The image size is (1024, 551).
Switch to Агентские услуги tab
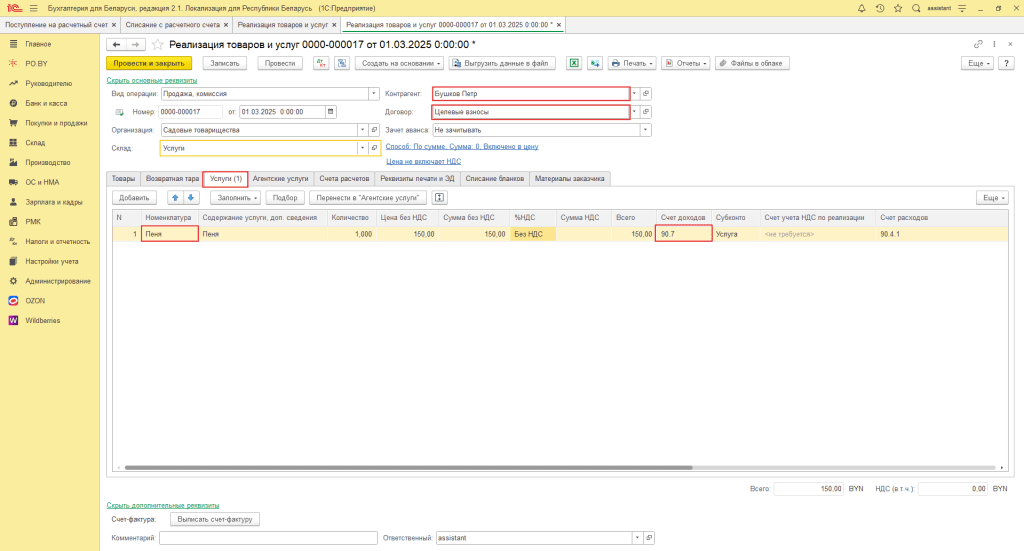tap(280, 178)
